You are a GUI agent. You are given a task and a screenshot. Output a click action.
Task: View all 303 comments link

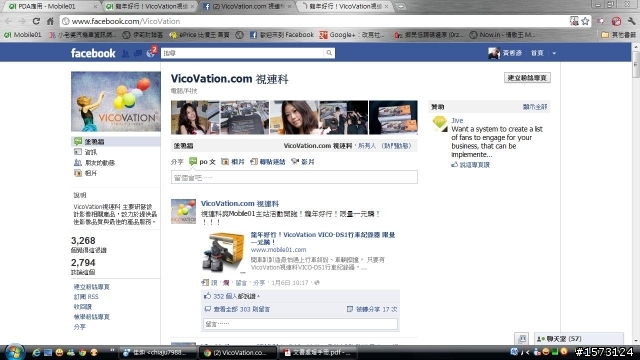click(242, 309)
